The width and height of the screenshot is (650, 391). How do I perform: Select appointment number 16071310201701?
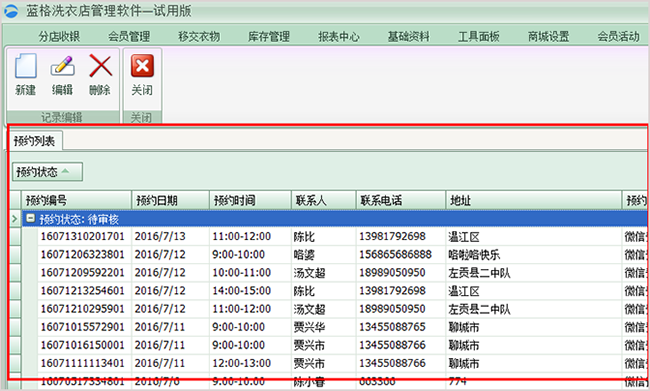coord(82,236)
